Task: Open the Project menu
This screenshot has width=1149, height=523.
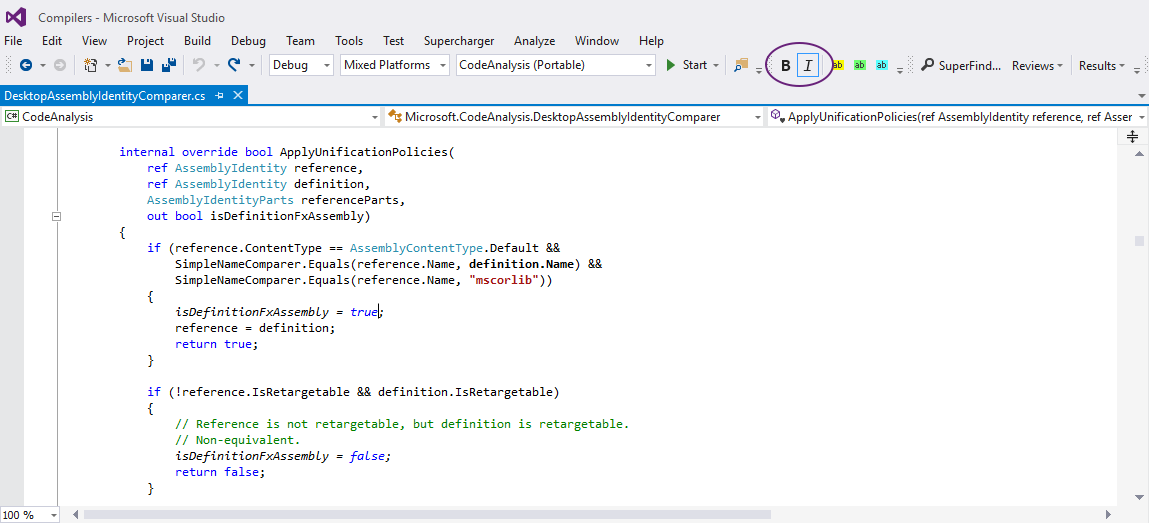Action: (145, 41)
